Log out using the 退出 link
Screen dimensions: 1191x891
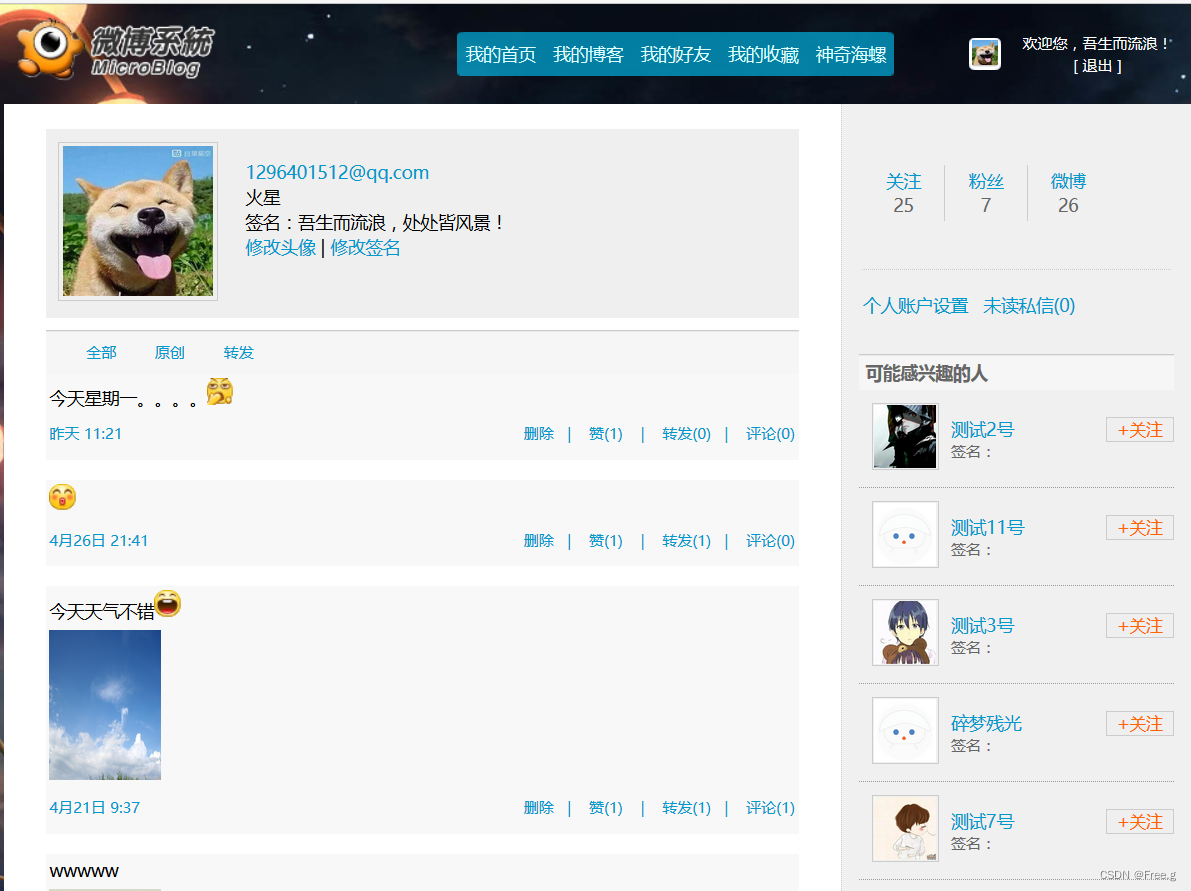point(1097,66)
